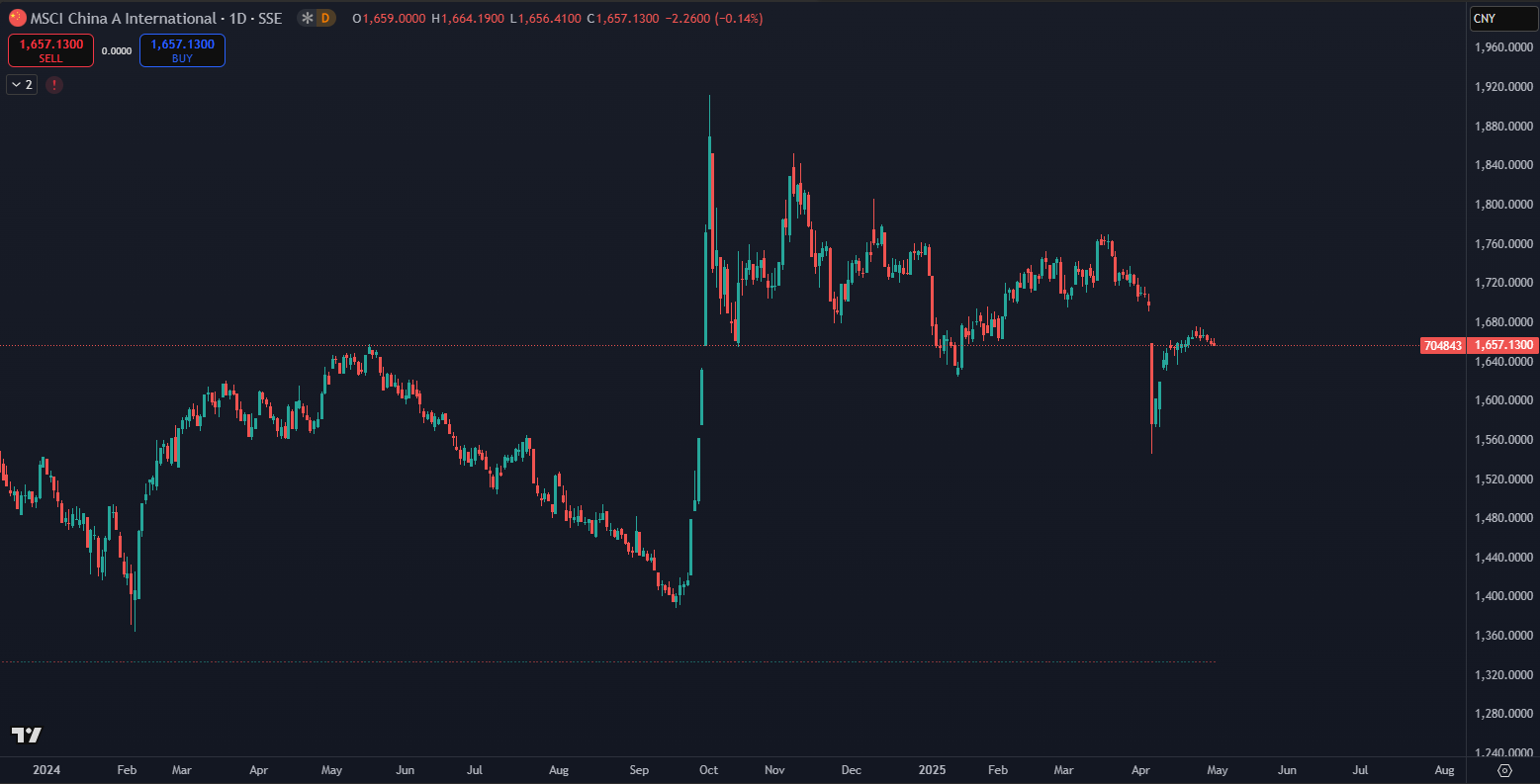Click the 2024 label on time axis
1540x784 pixels.
(x=45, y=769)
